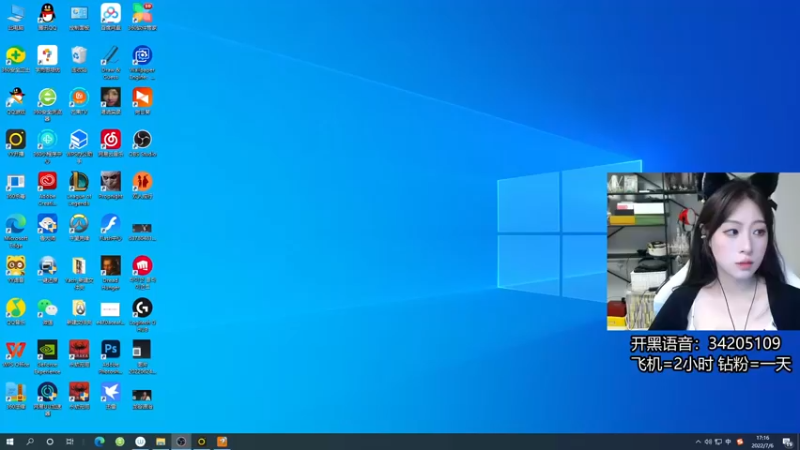Select white image file thumbnail on desktop
The image size is (800, 450).
(111, 311)
